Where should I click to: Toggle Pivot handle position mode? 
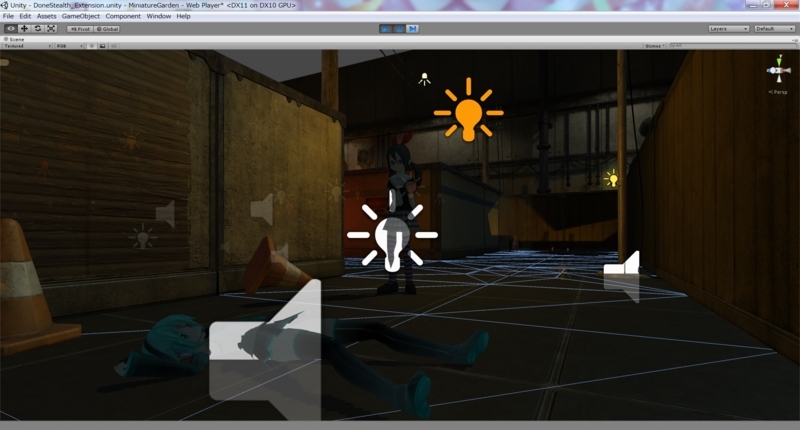coord(80,29)
